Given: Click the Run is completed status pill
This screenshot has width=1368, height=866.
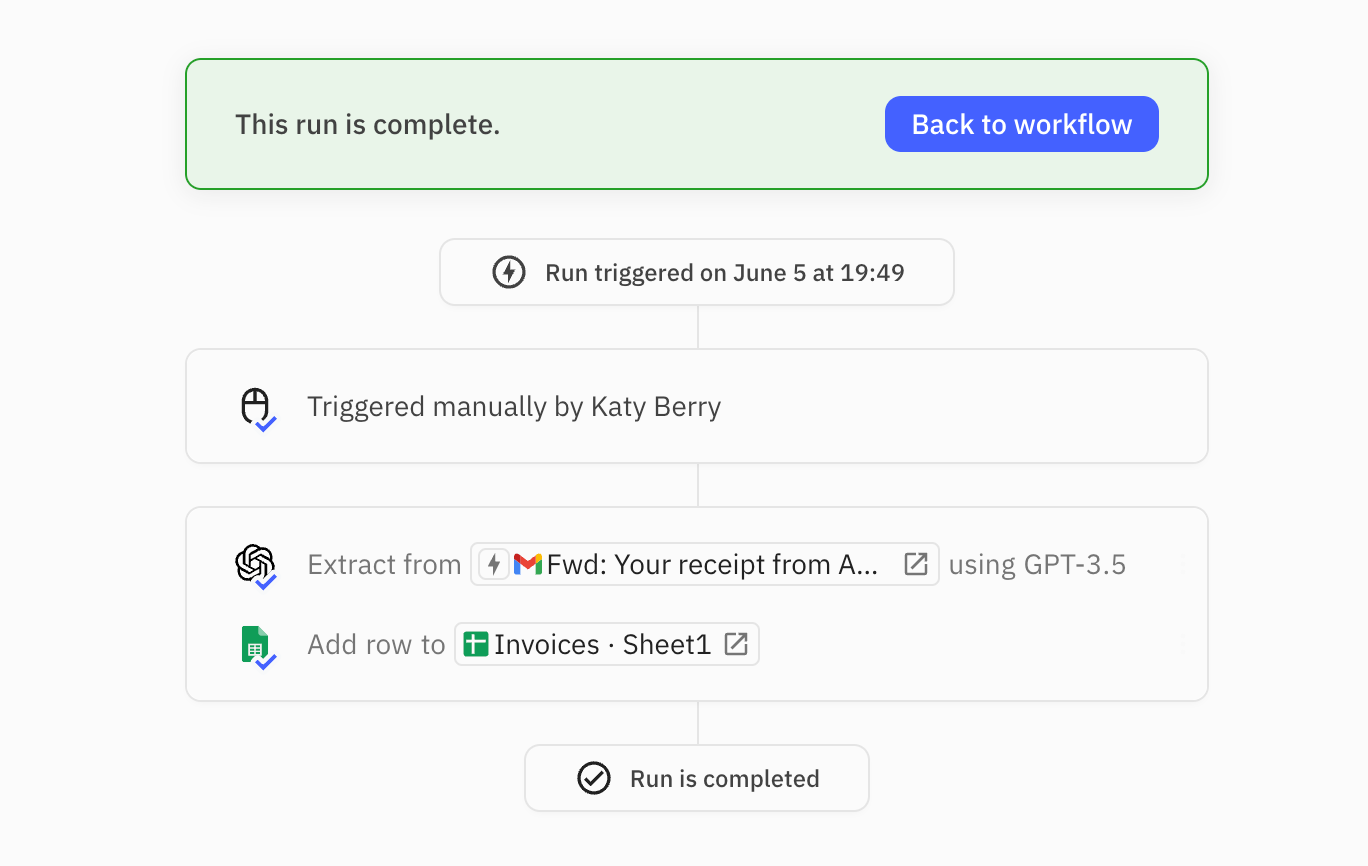Looking at the screenshot, I should [x=724, y=778].
